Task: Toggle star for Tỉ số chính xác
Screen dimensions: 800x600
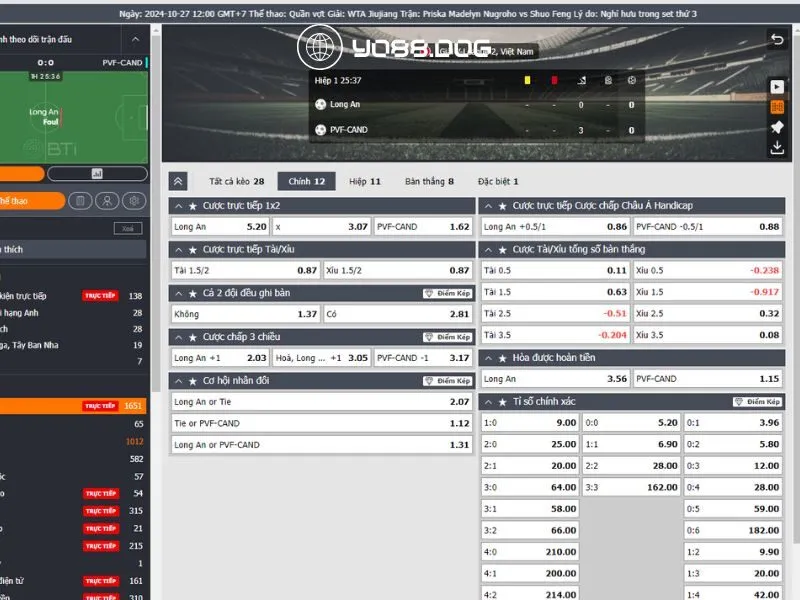Action: click(x=503, y=401)
